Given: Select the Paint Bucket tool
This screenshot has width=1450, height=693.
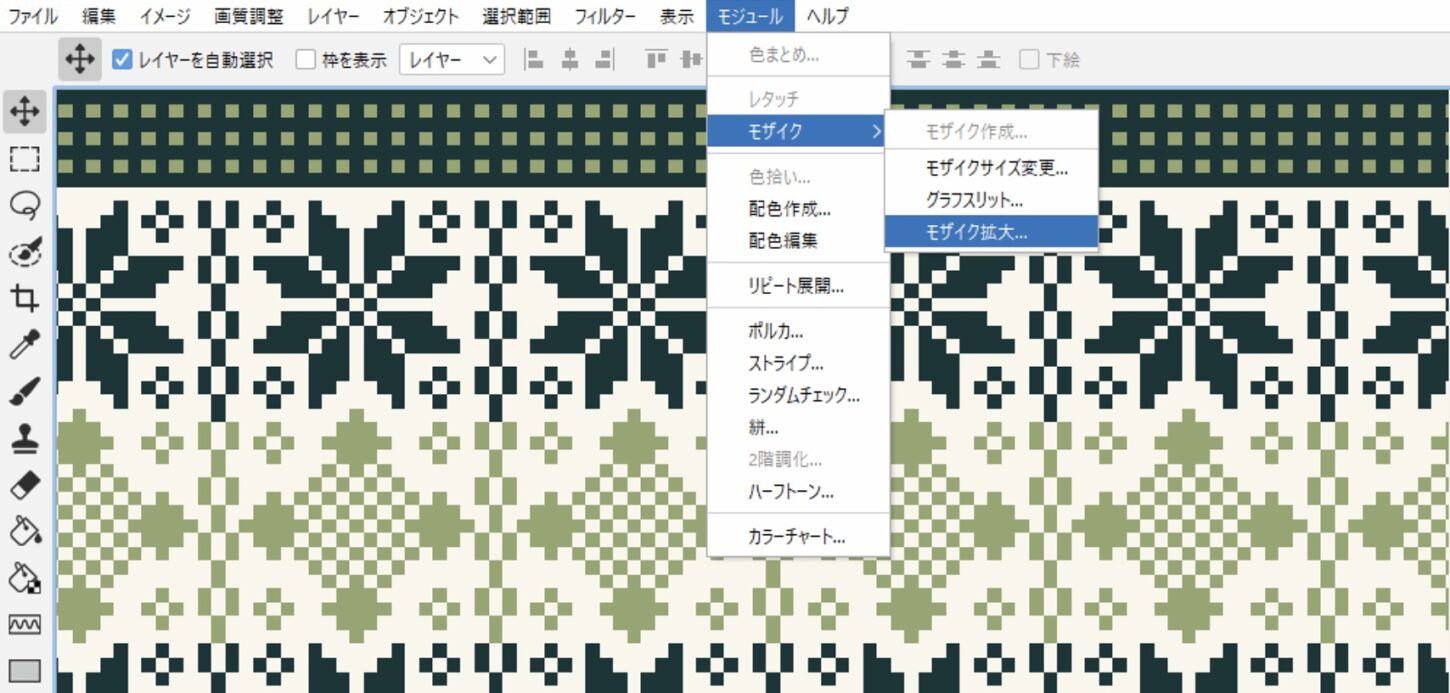Looking at the screenshot, I should pos(25,531).
